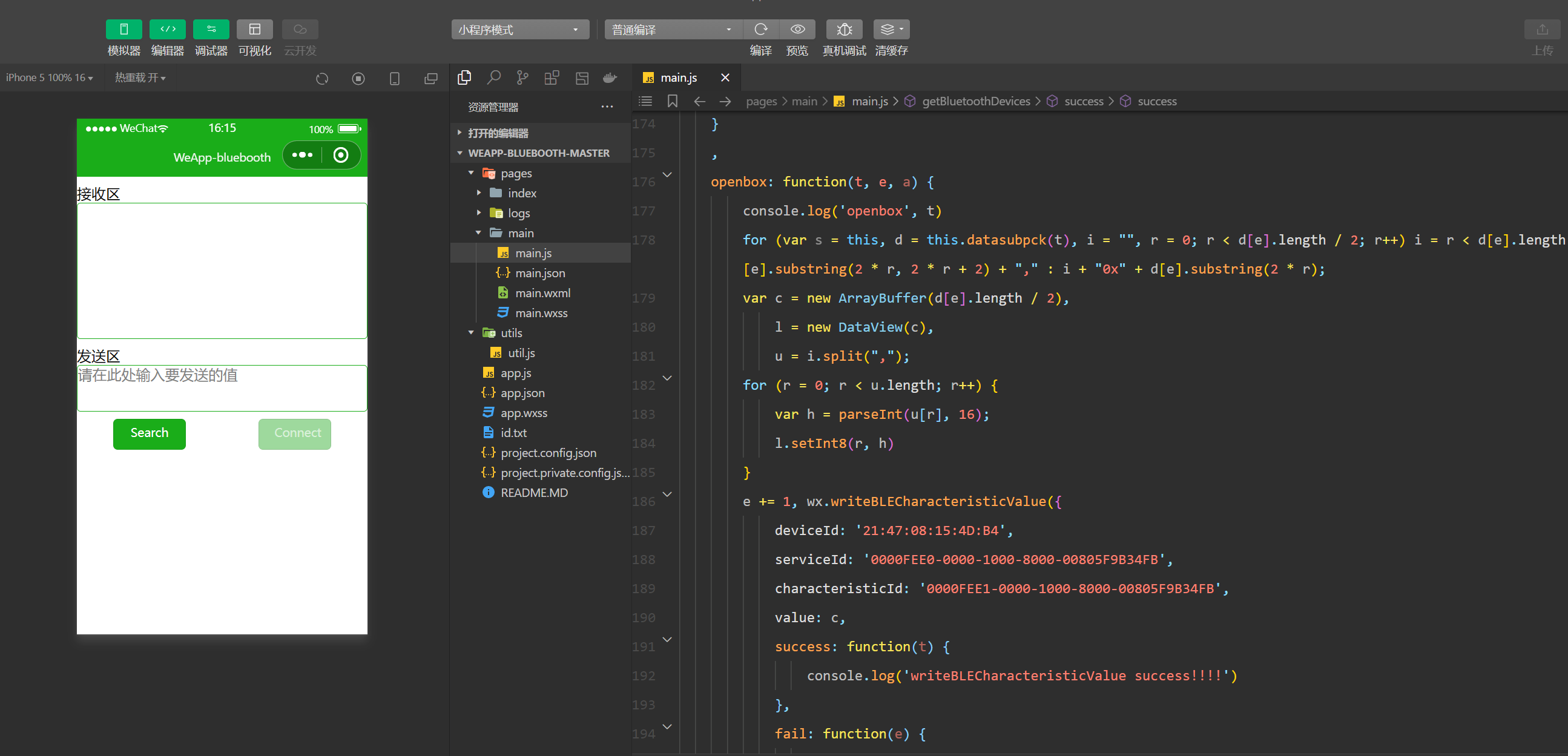Collapse the openbox function fold arrow
The height and width of the screenshot is (756, 1568).
tap(667, 175)
